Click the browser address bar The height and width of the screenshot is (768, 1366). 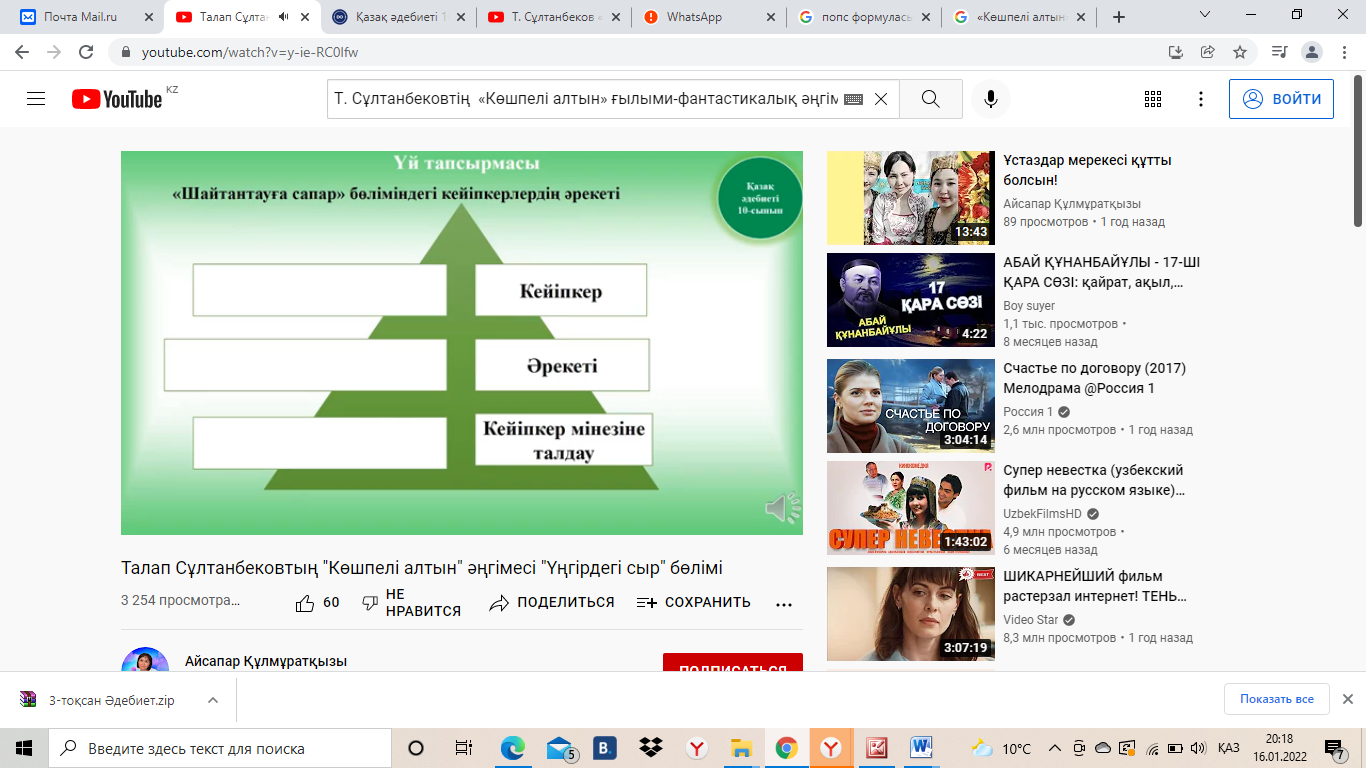[x=640, y=52]
